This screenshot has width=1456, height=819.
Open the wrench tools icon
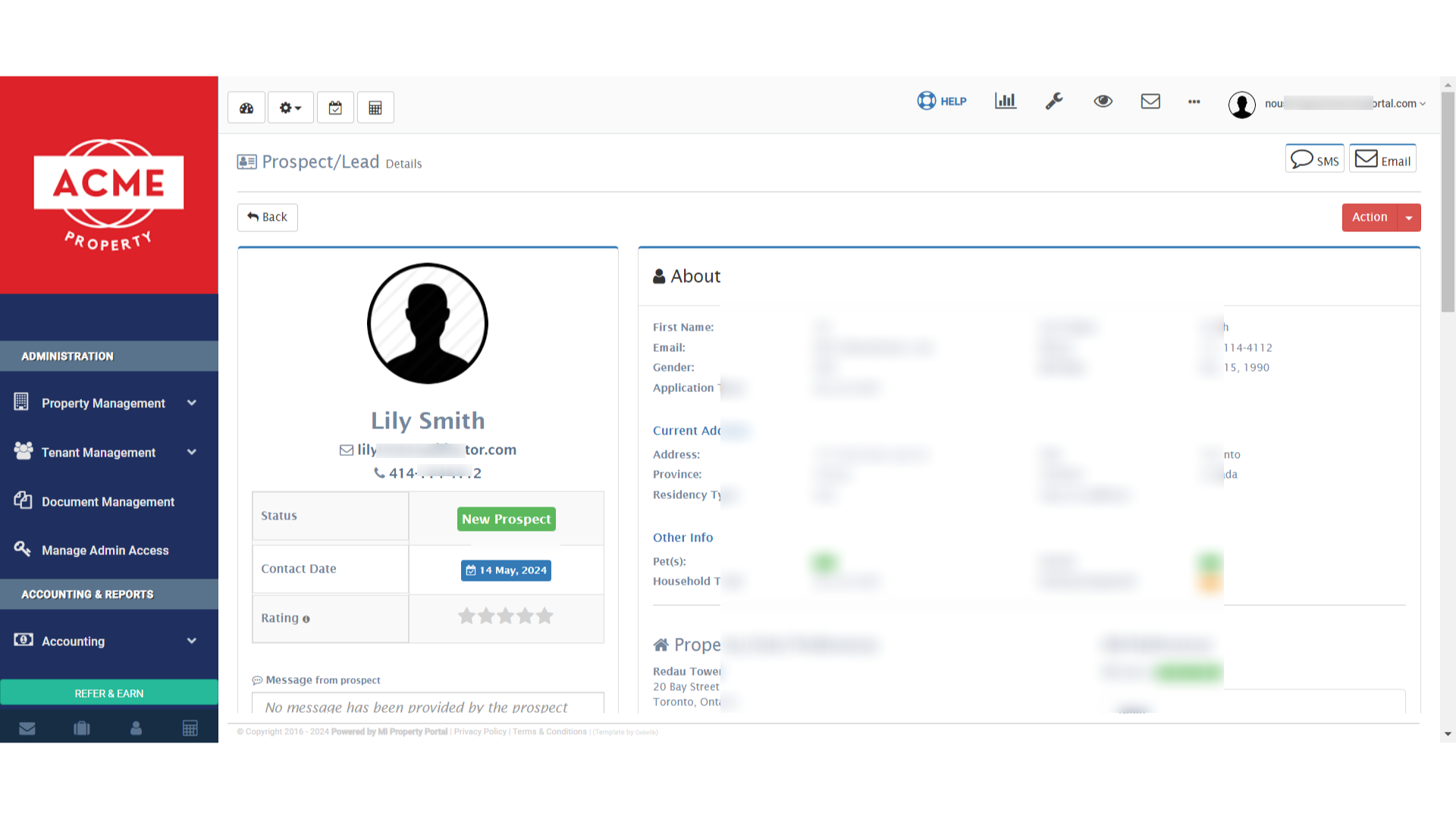[x=1054, y=101]
